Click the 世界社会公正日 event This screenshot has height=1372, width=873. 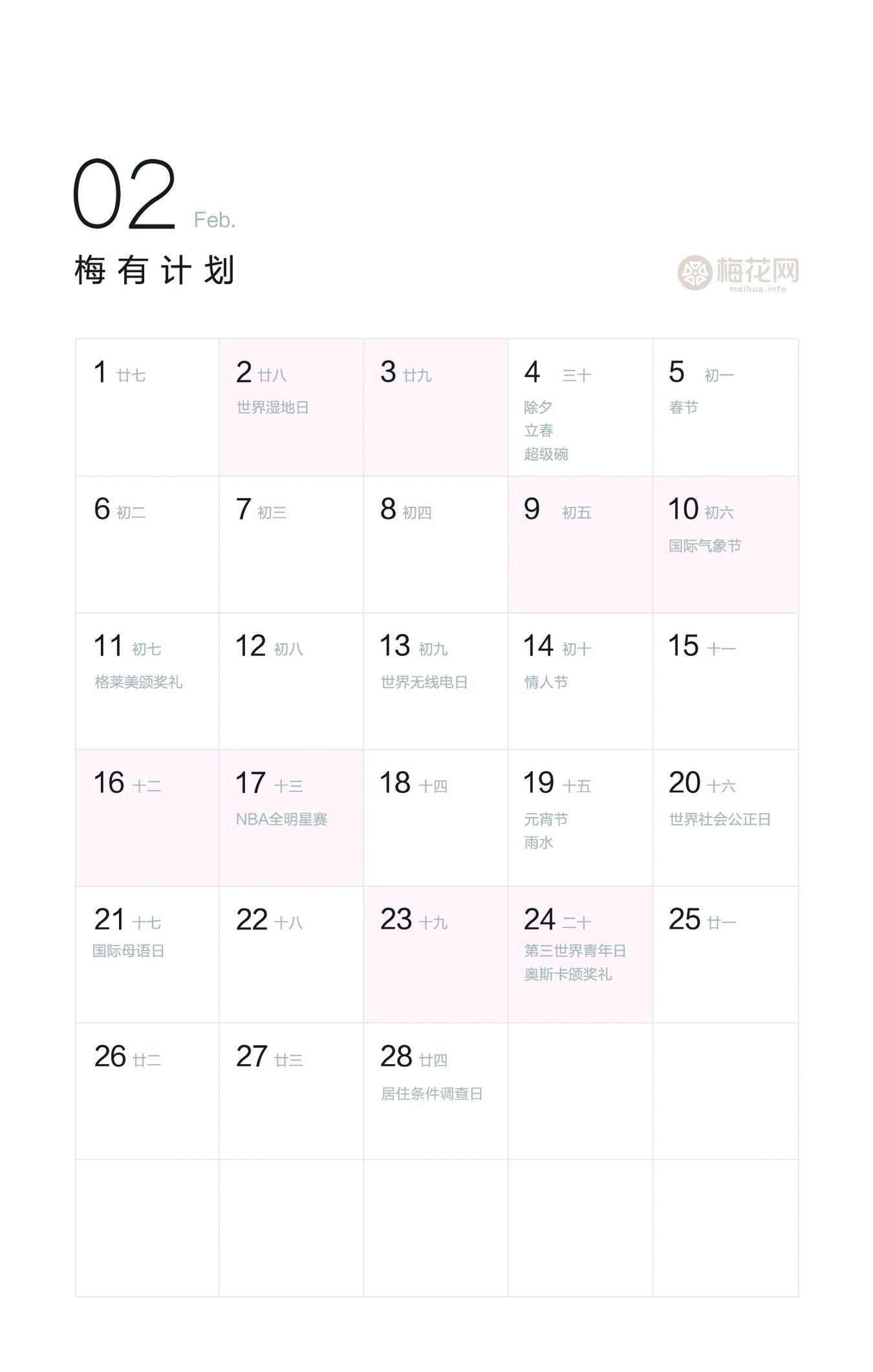pyautogui.click(x=719, y=820)
